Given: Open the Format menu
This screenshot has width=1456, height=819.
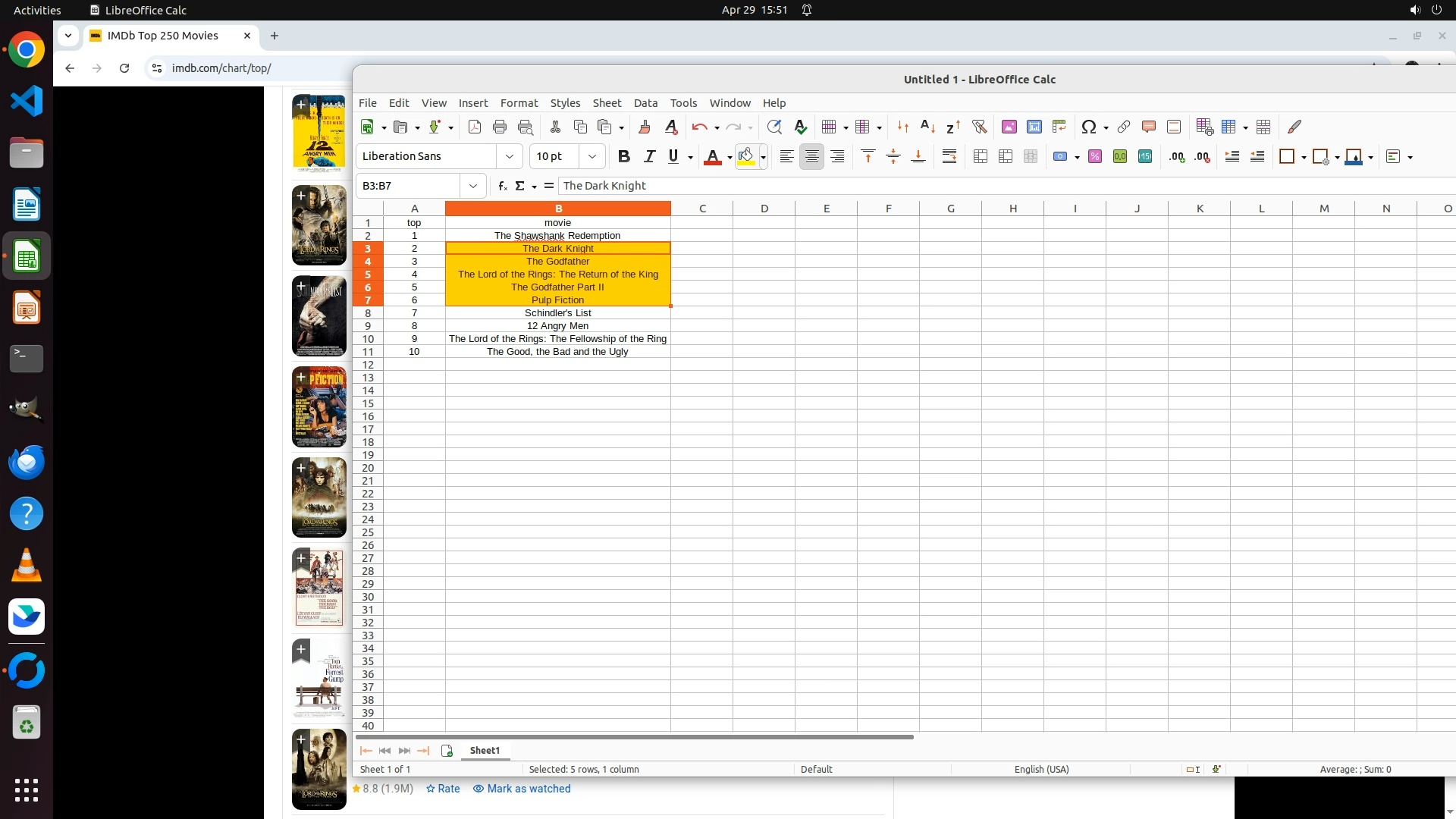Looking at the screenshot, I should pyautogui.click(x=519, y=103).
